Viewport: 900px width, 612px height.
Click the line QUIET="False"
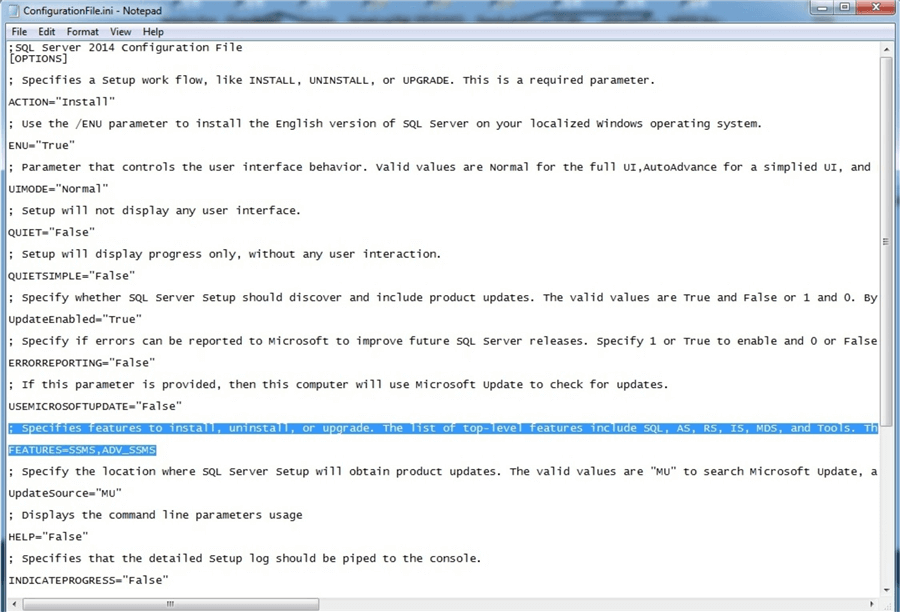[x=52, y=233]
